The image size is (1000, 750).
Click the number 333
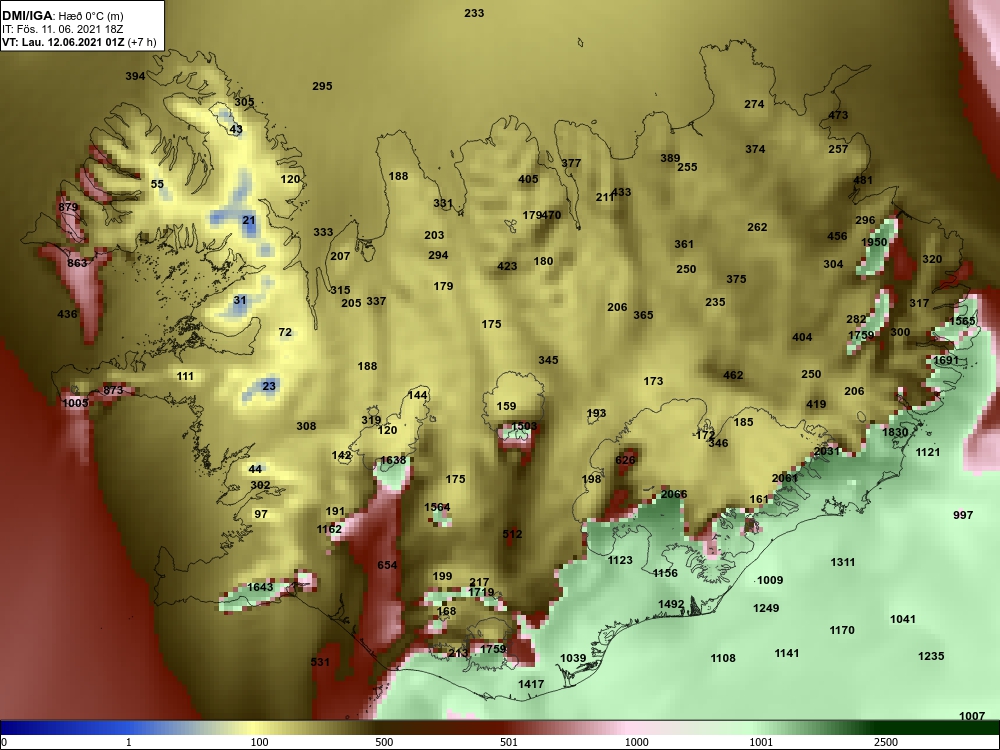323,232
